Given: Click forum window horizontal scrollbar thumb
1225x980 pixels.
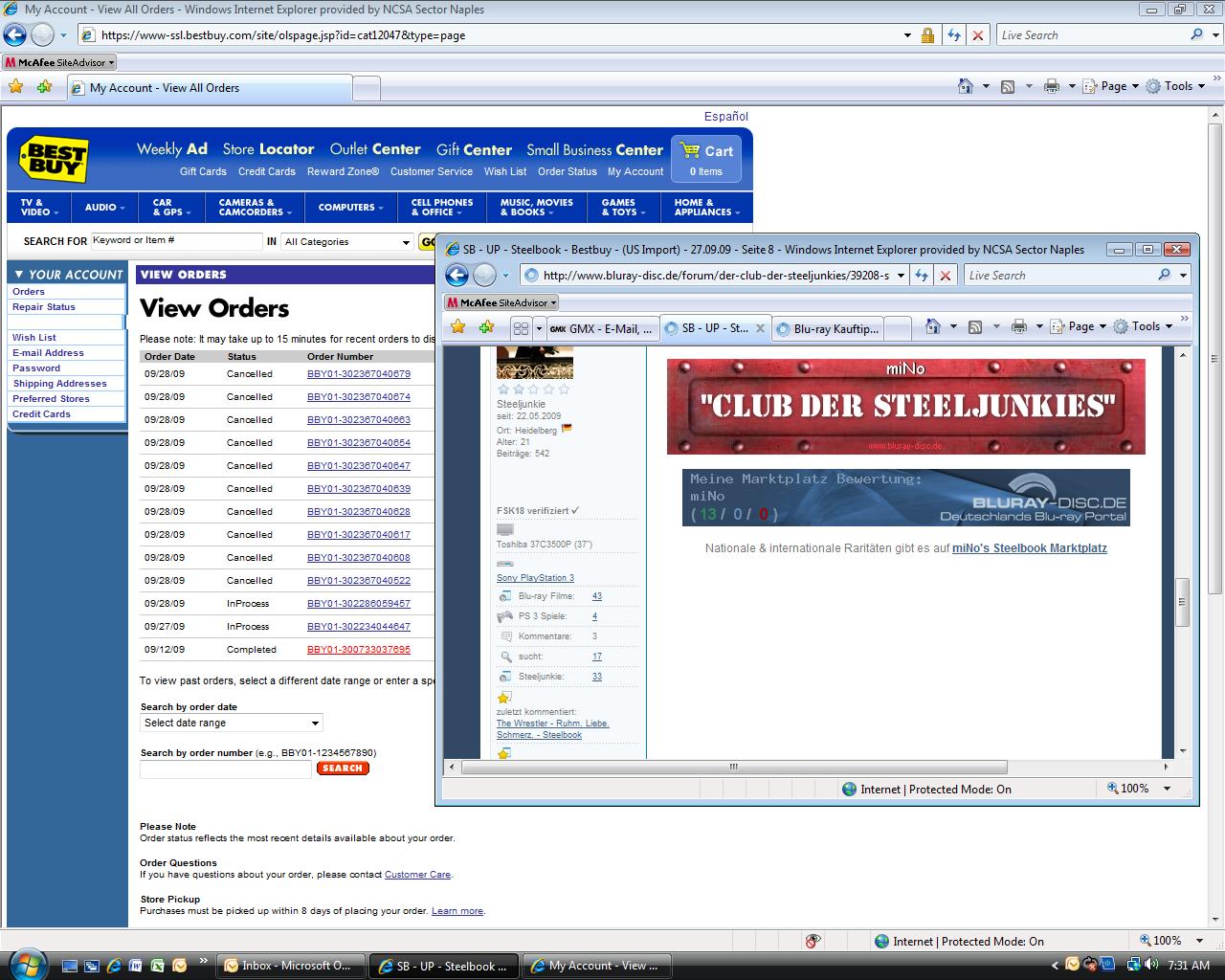Looking at the screenshot, I should (x=735, y=767).
